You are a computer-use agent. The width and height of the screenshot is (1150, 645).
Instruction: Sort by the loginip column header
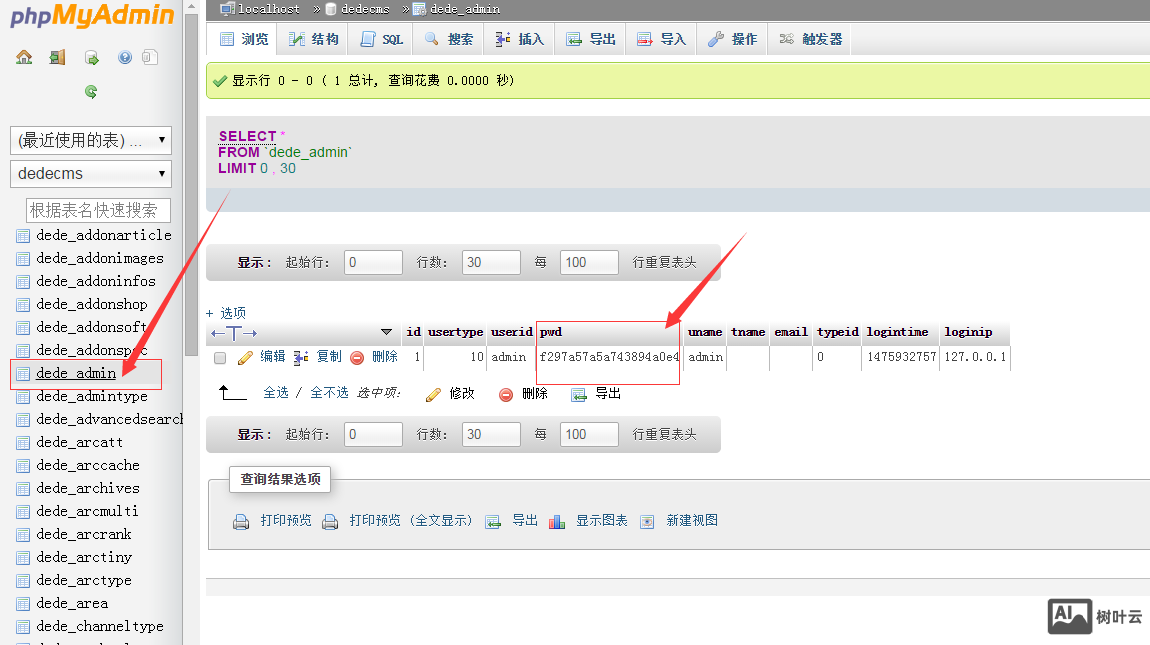coord(968,332)
